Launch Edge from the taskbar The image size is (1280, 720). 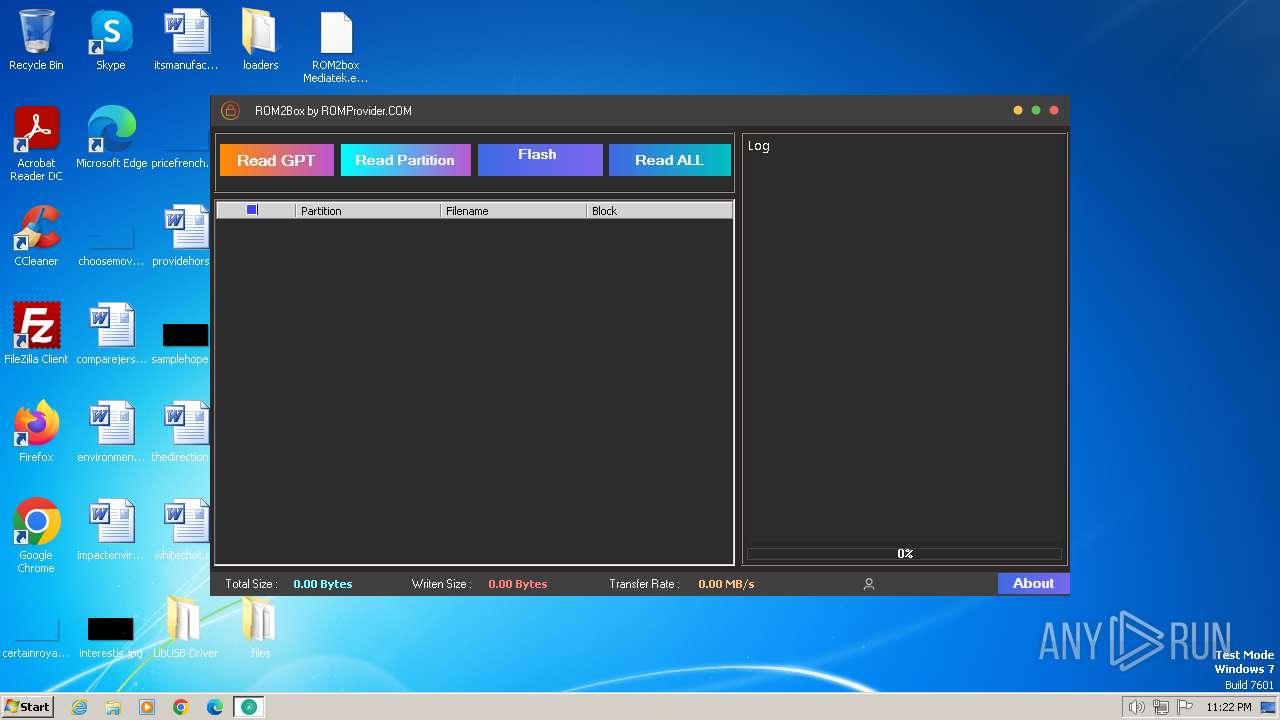point(215,707)
